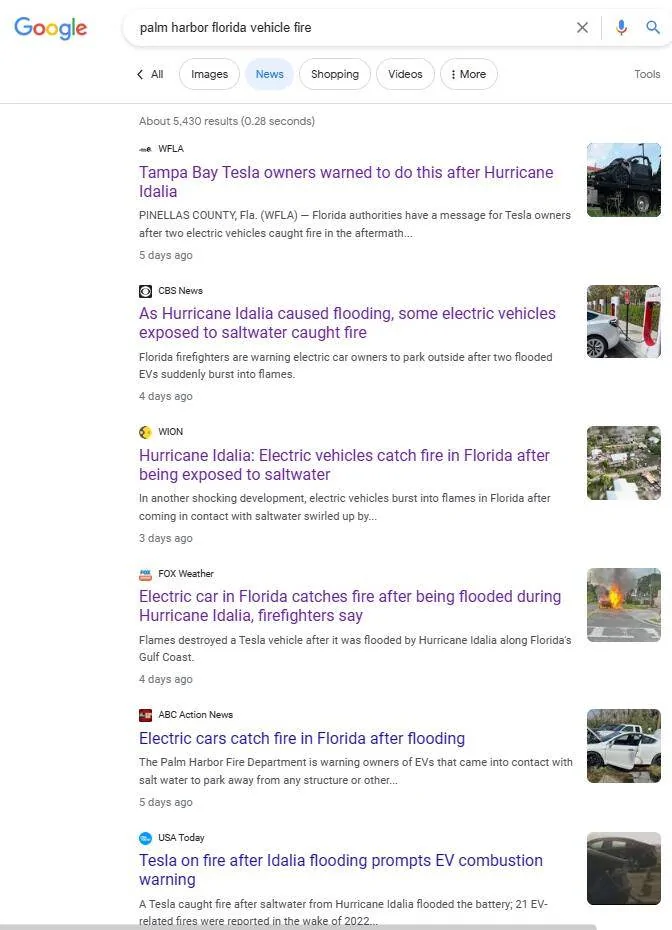Go back to All results
Image resolution: width=672 pixels, height=930 pixels.
[x=150, y=74]
